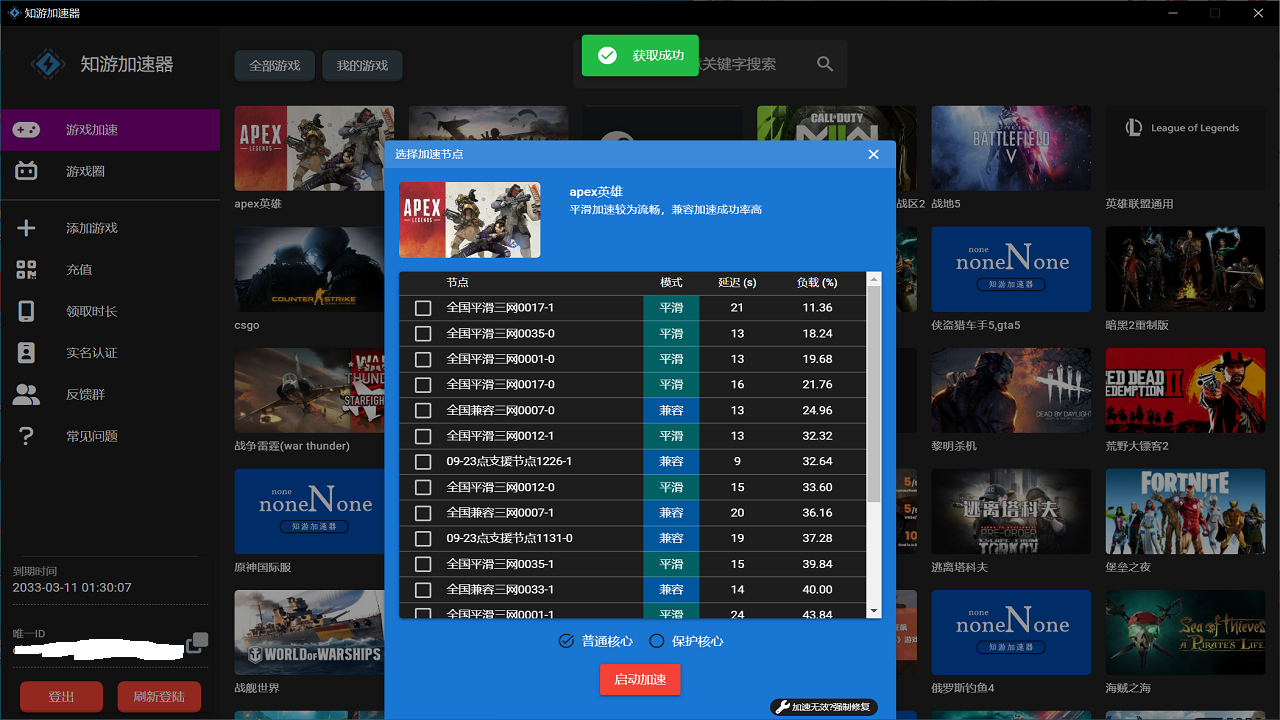
Task: Open the 战舰世界 World of Warships thumbnail
Action: click(309, 633)
